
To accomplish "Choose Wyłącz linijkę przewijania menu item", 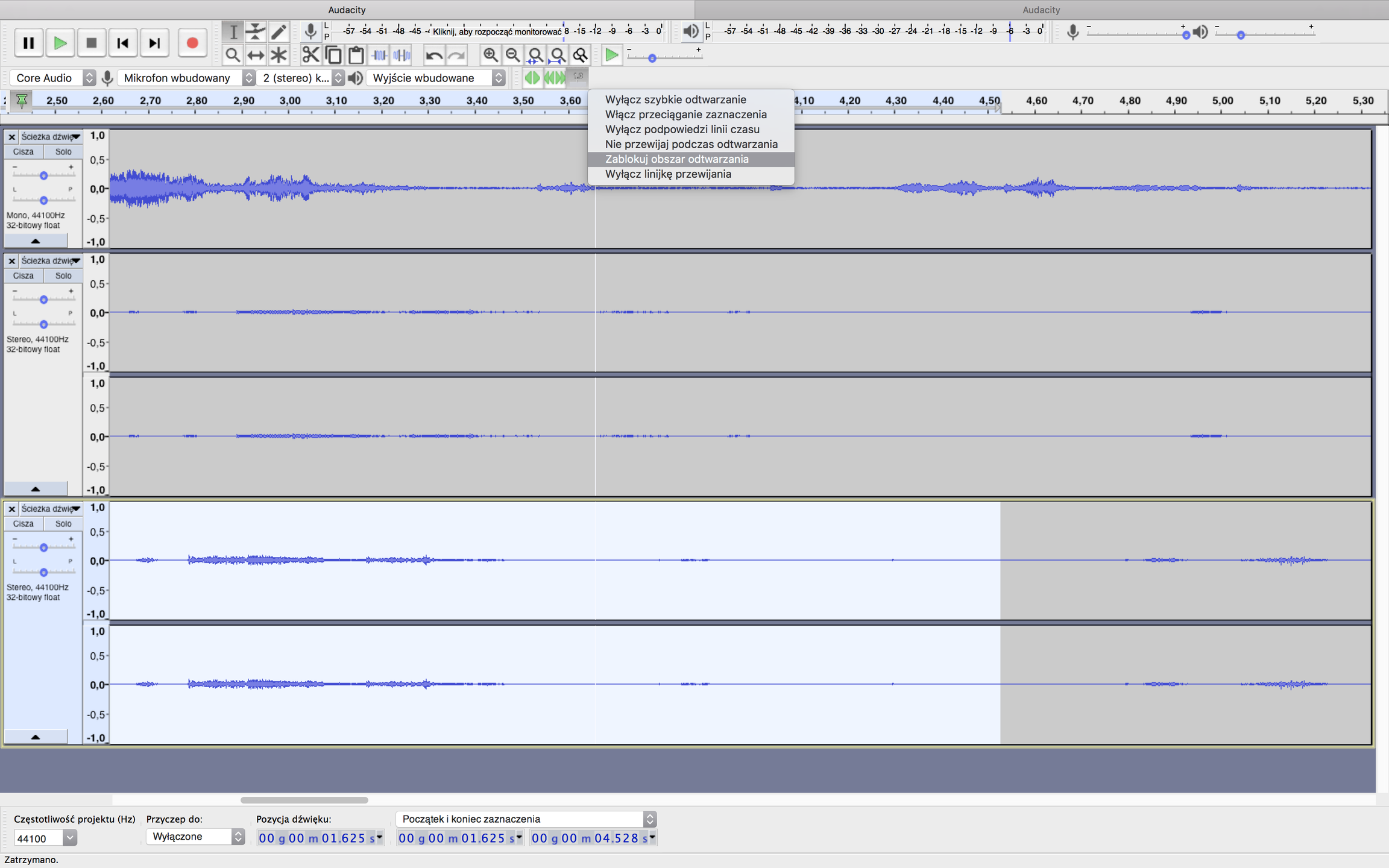I will (668, 174).
